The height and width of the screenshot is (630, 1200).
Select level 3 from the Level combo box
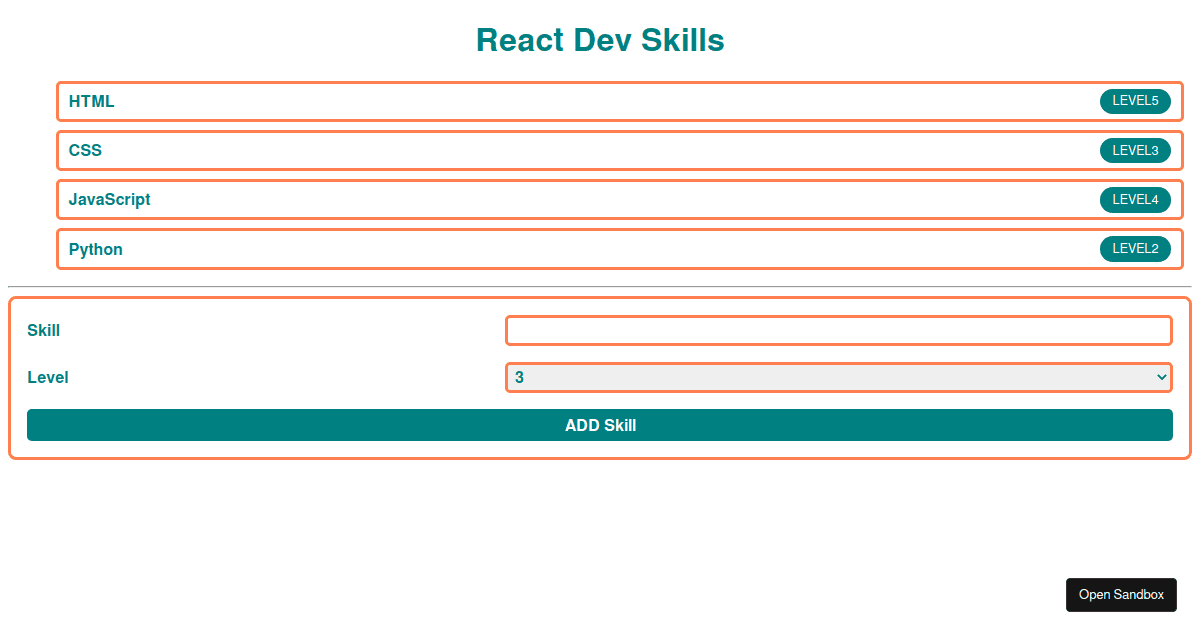(x=838, y=377)
